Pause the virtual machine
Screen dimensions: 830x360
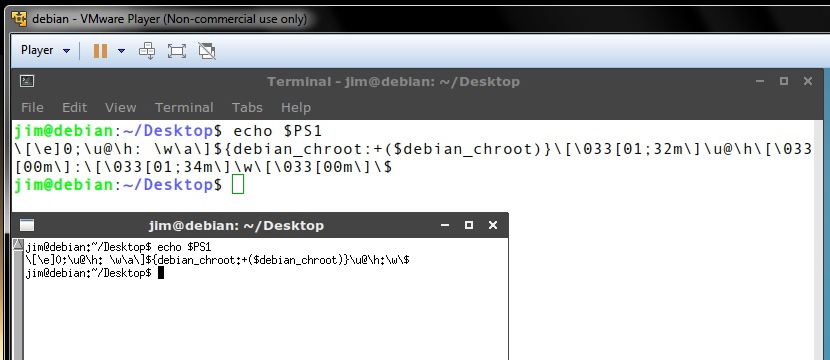tap(100, 51)
